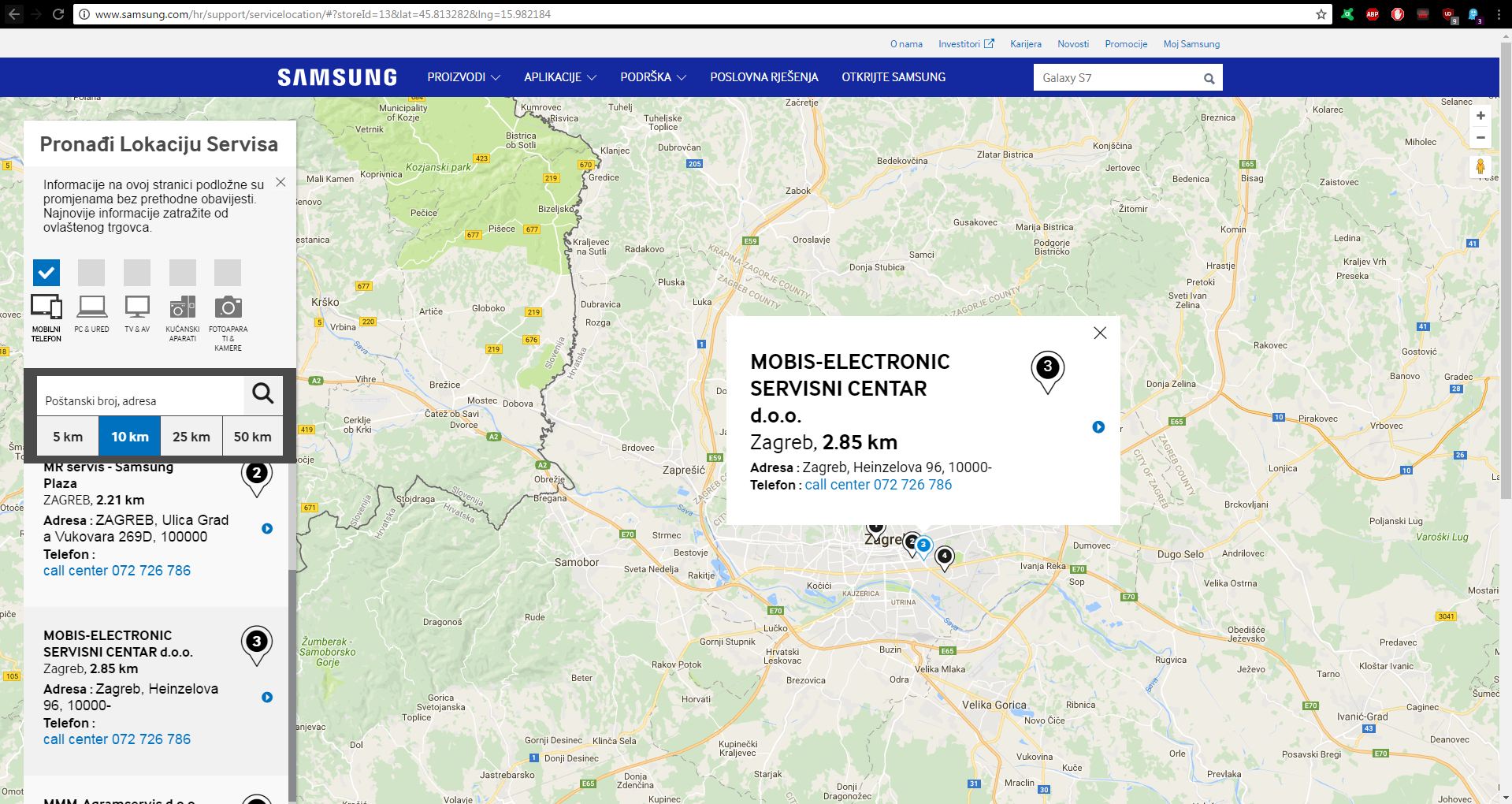Open the AdBlock hand extension icon

[x=1398, y=14]
